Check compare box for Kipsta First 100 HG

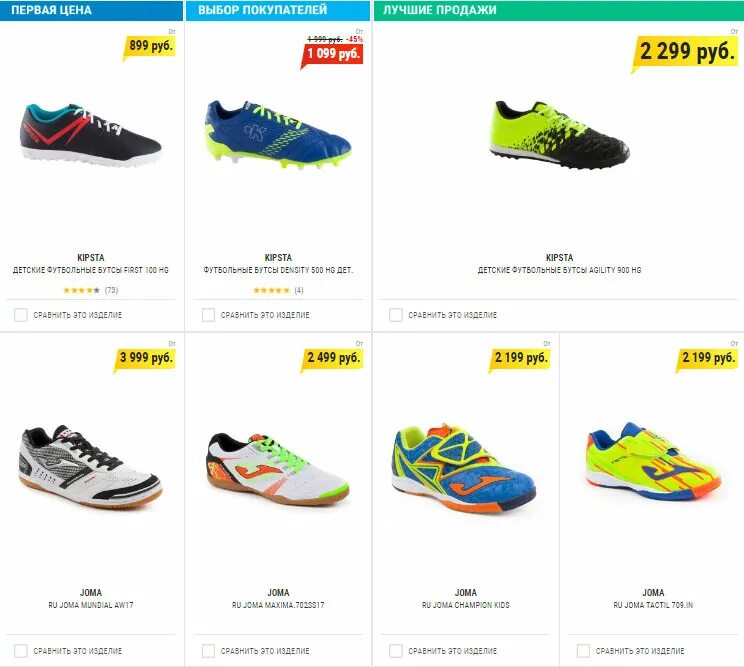pyautogui.click(x=21, y=315)
